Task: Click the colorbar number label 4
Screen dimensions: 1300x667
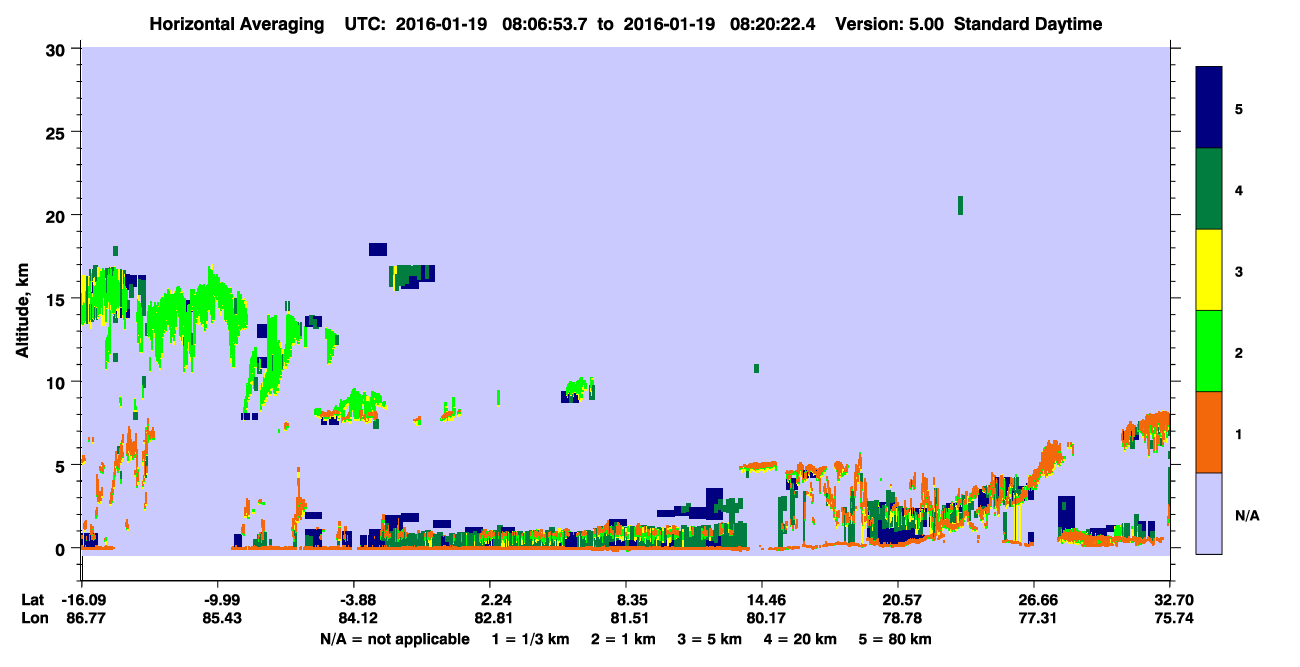Action: (x=1239, y=189)
